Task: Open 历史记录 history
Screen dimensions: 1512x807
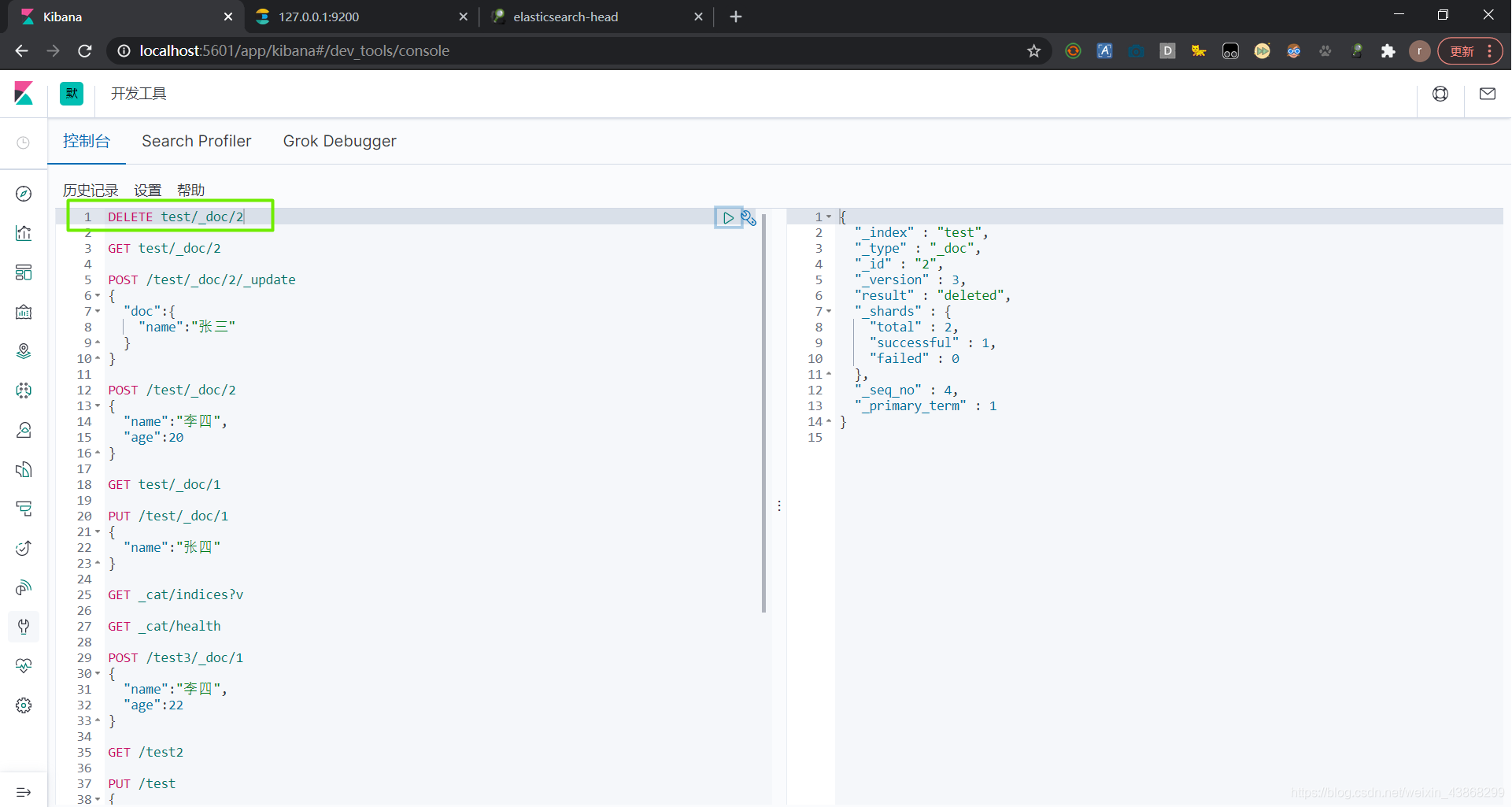Action: 91,191
